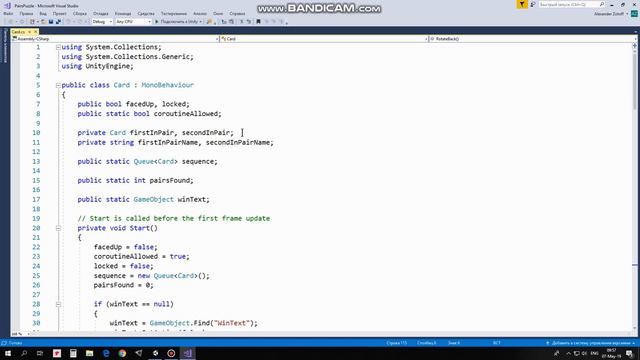Pin the Card.cs tab
Viewport: 640px width, 360px height.
pos(29,31)
